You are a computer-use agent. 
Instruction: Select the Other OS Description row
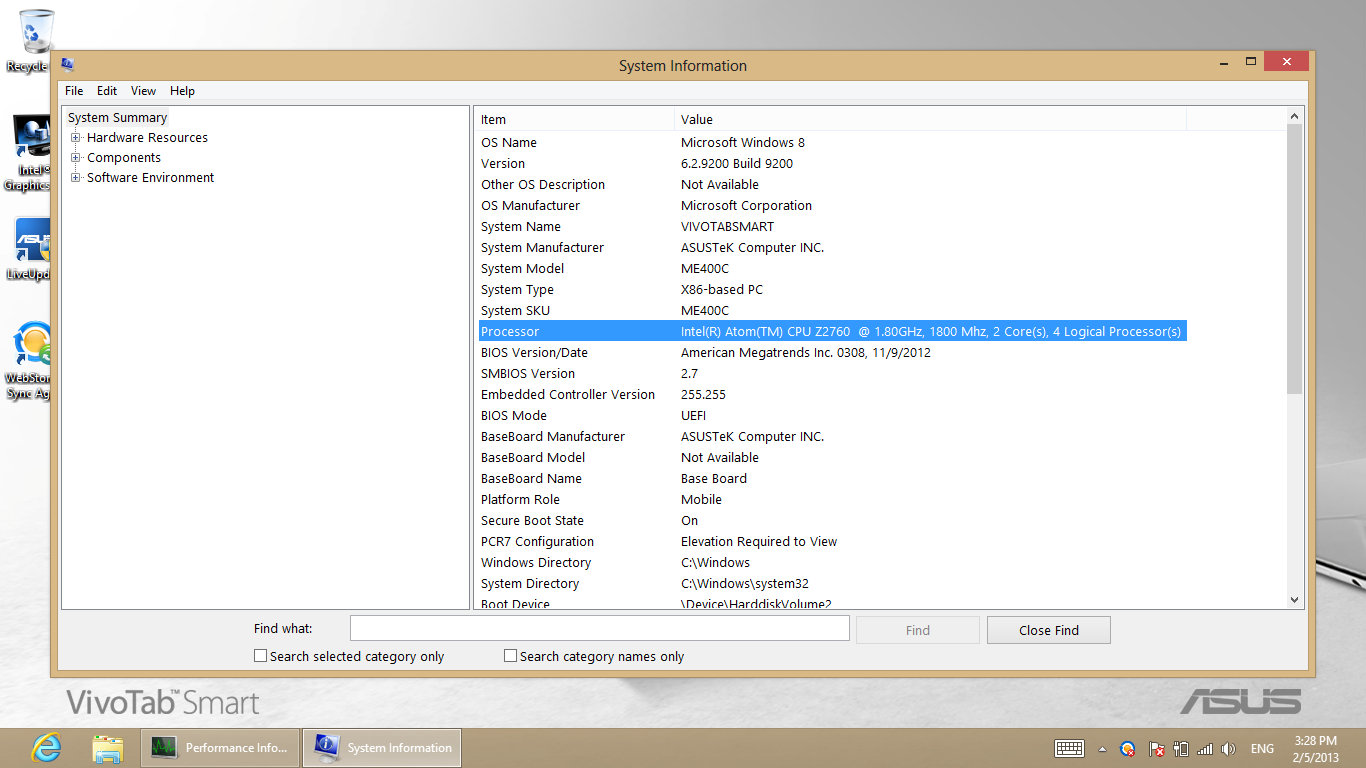(x=832, y=184)
